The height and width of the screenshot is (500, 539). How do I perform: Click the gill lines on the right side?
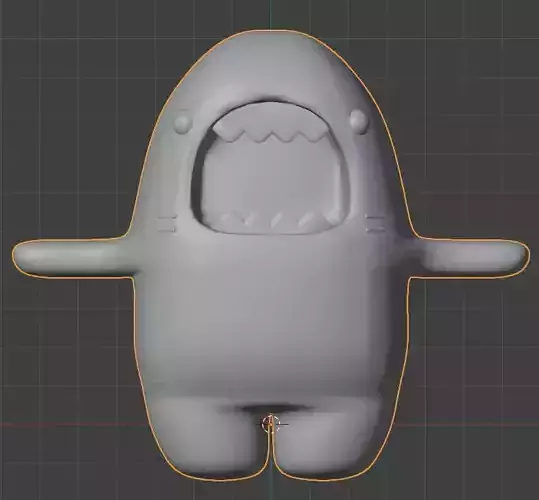[x=375, y=223]
